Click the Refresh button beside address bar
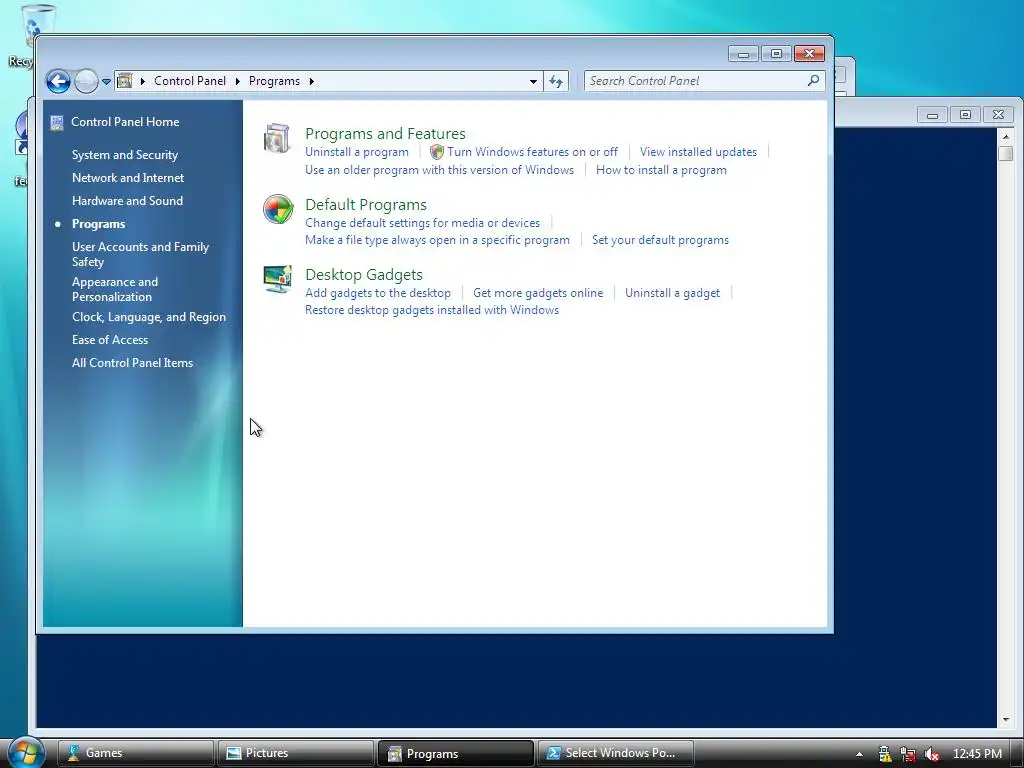 coord(556,81)
